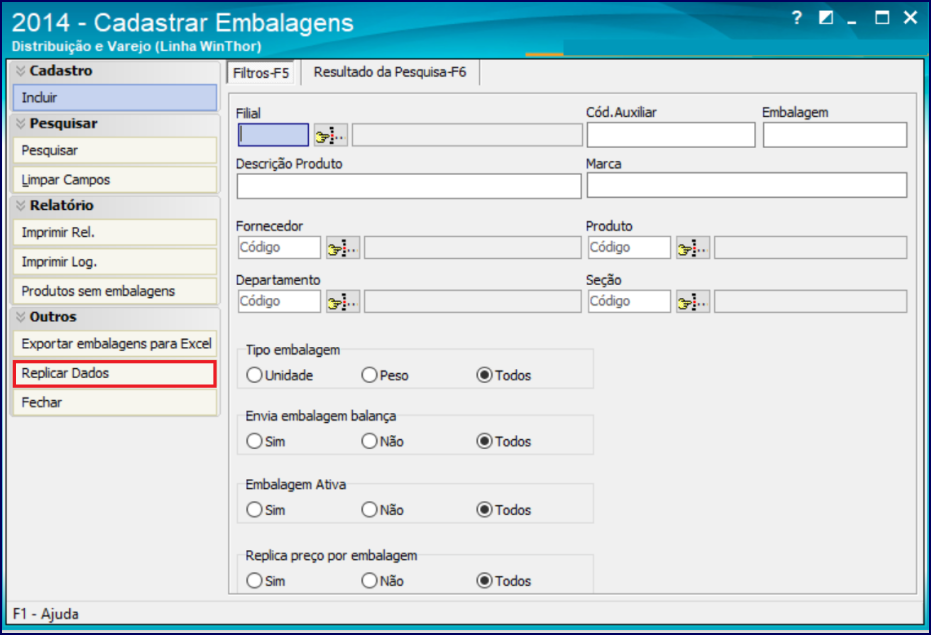931x635 pixels.
Task: Click Imprimir Log. button
Action: pyautogui.click(x=115, y=262)
